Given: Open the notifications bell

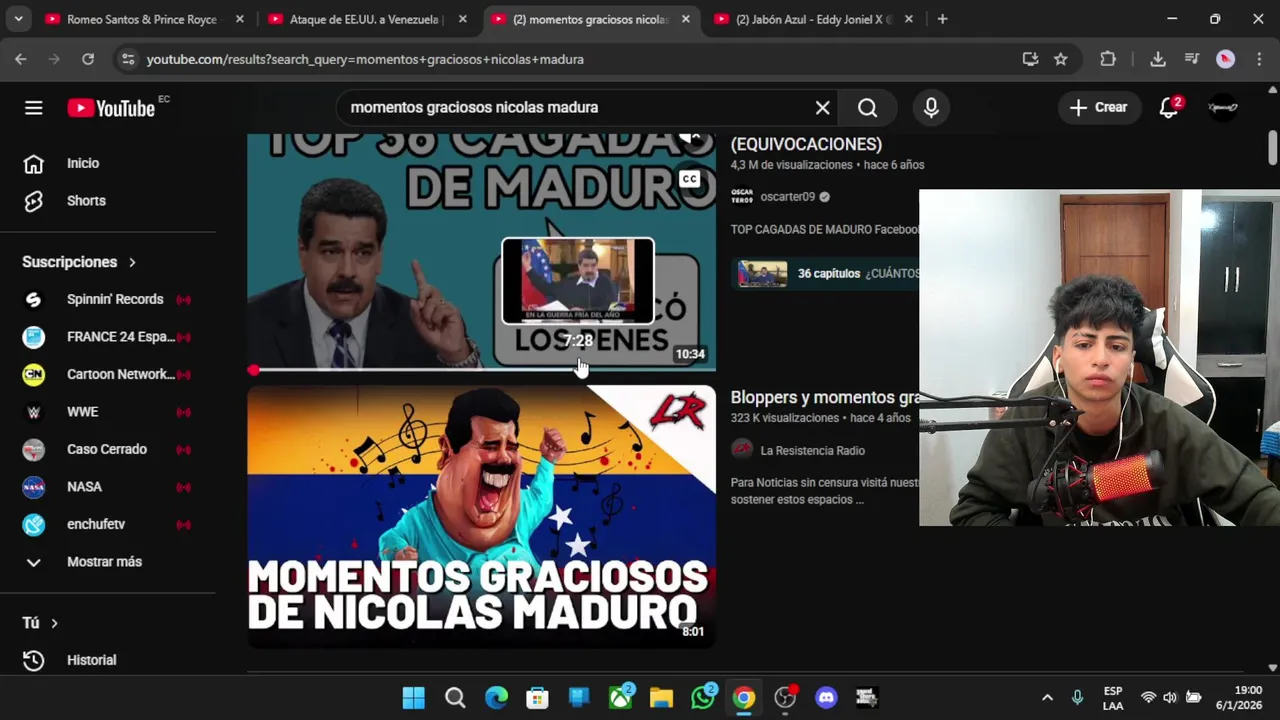Looking at the screenshot, I should tap(1169, 108).
